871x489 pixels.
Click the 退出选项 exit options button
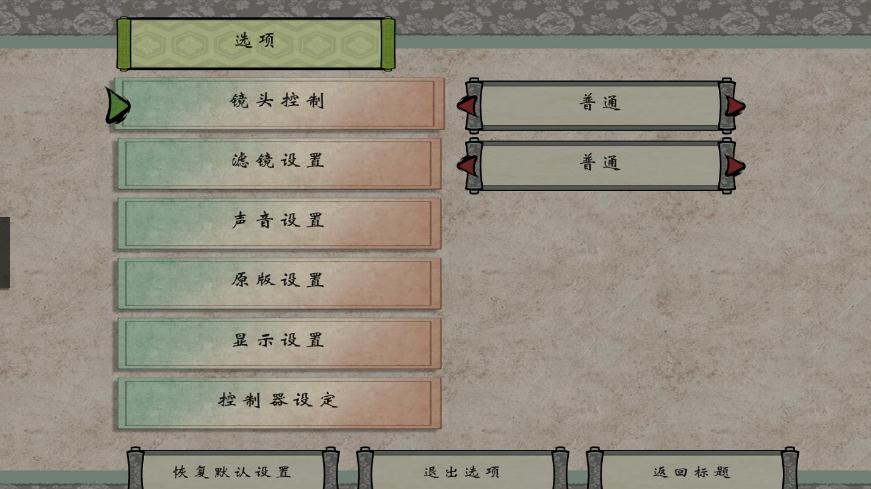(x=462, y=470)
